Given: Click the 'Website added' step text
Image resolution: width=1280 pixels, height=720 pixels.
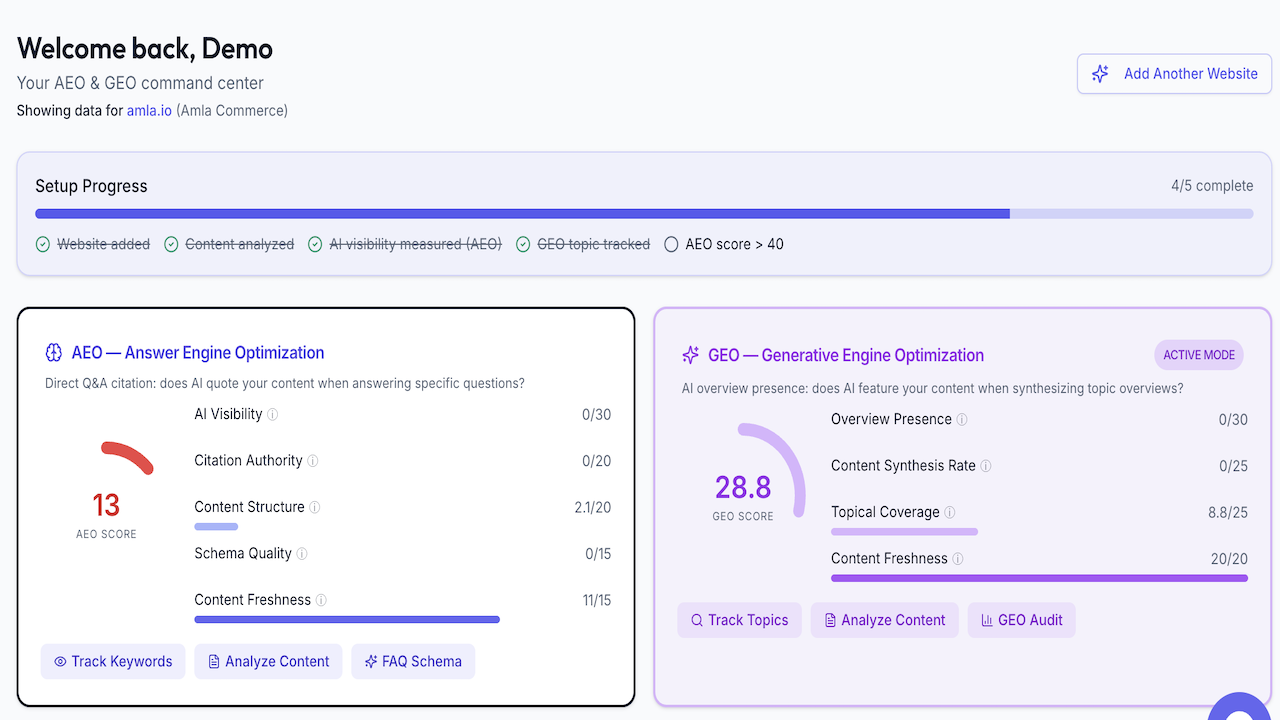Looking at the screenshot, I should click(103, 244).
